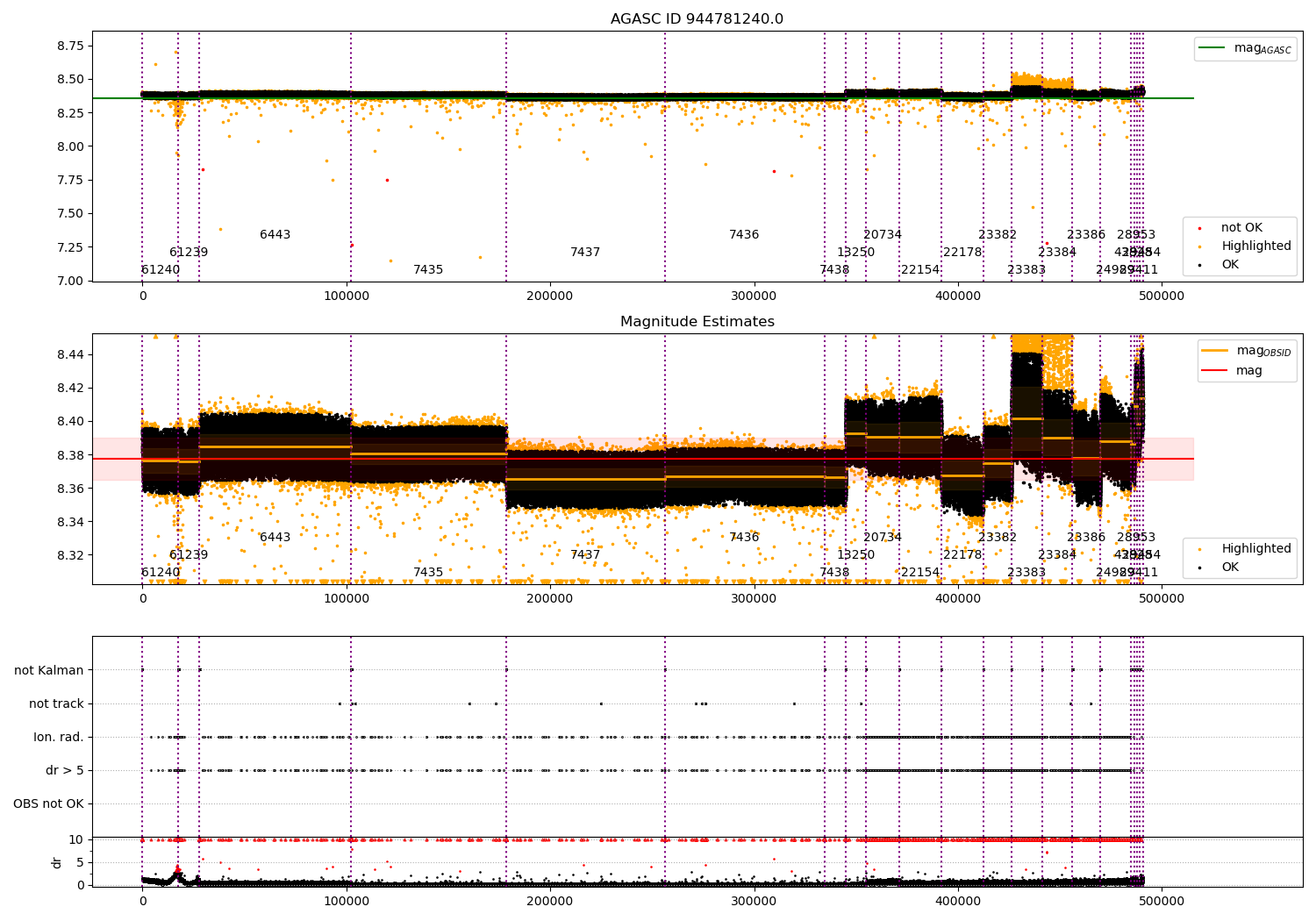Click obsid label 7435 in the middle panel

click(428, 573)
